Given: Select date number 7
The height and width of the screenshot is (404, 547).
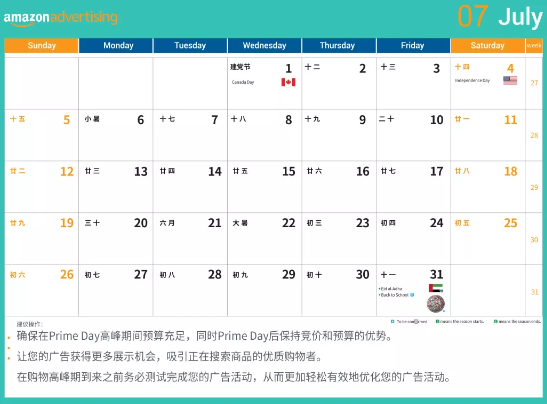Looking at the screenshot, I should 215,120.
